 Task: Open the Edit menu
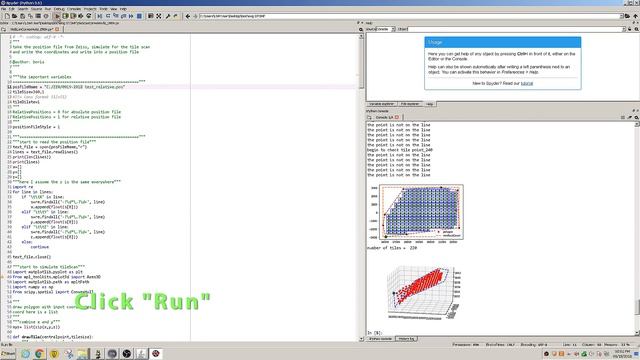[12, 9]
